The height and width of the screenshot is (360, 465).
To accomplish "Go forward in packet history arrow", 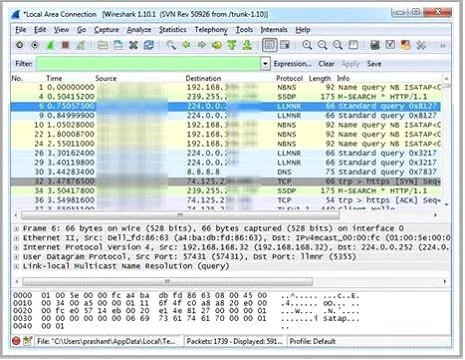I will pyautogui.click(x=201, y=45).
